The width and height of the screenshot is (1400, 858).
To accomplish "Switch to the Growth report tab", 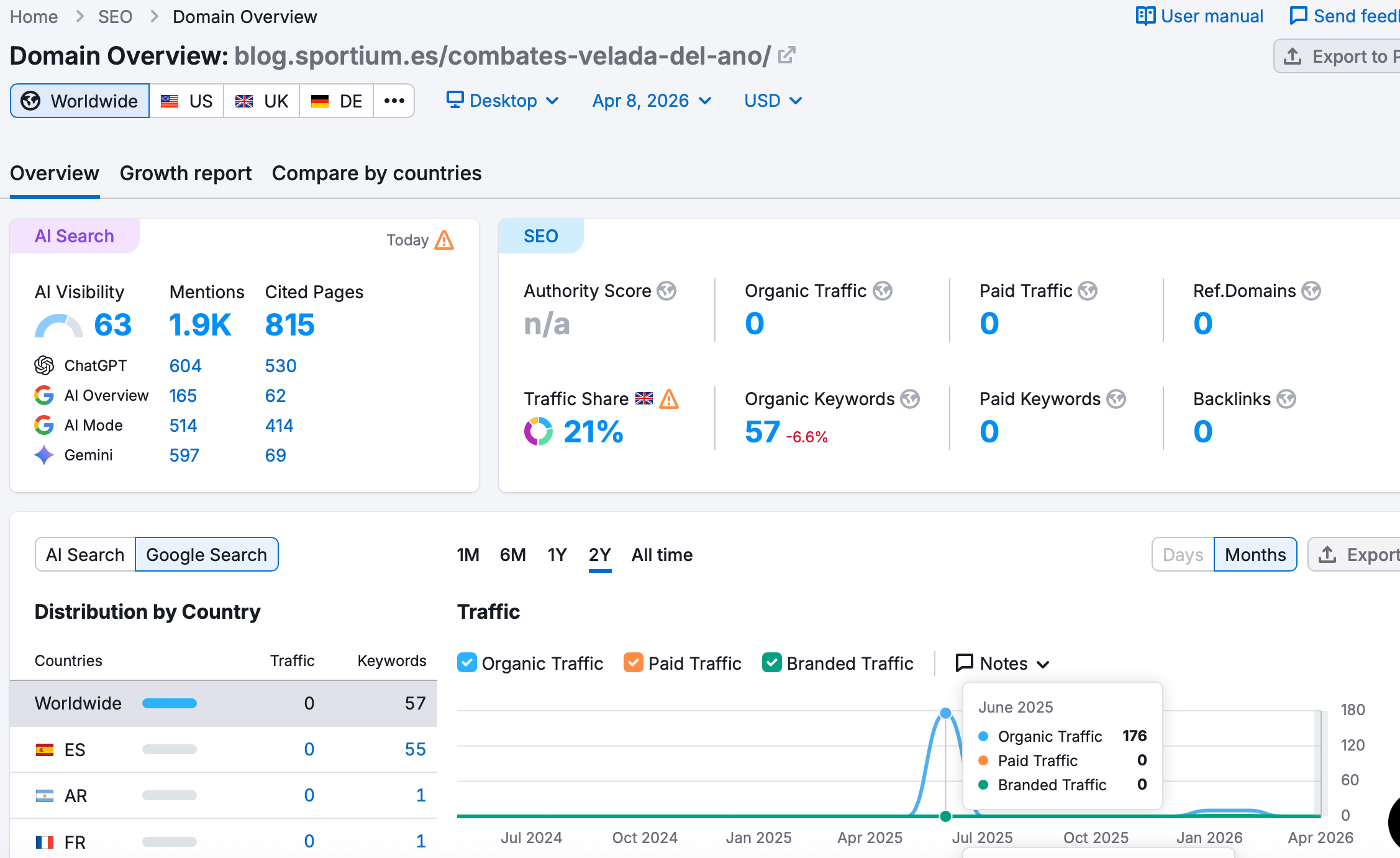I will (186, 173).
